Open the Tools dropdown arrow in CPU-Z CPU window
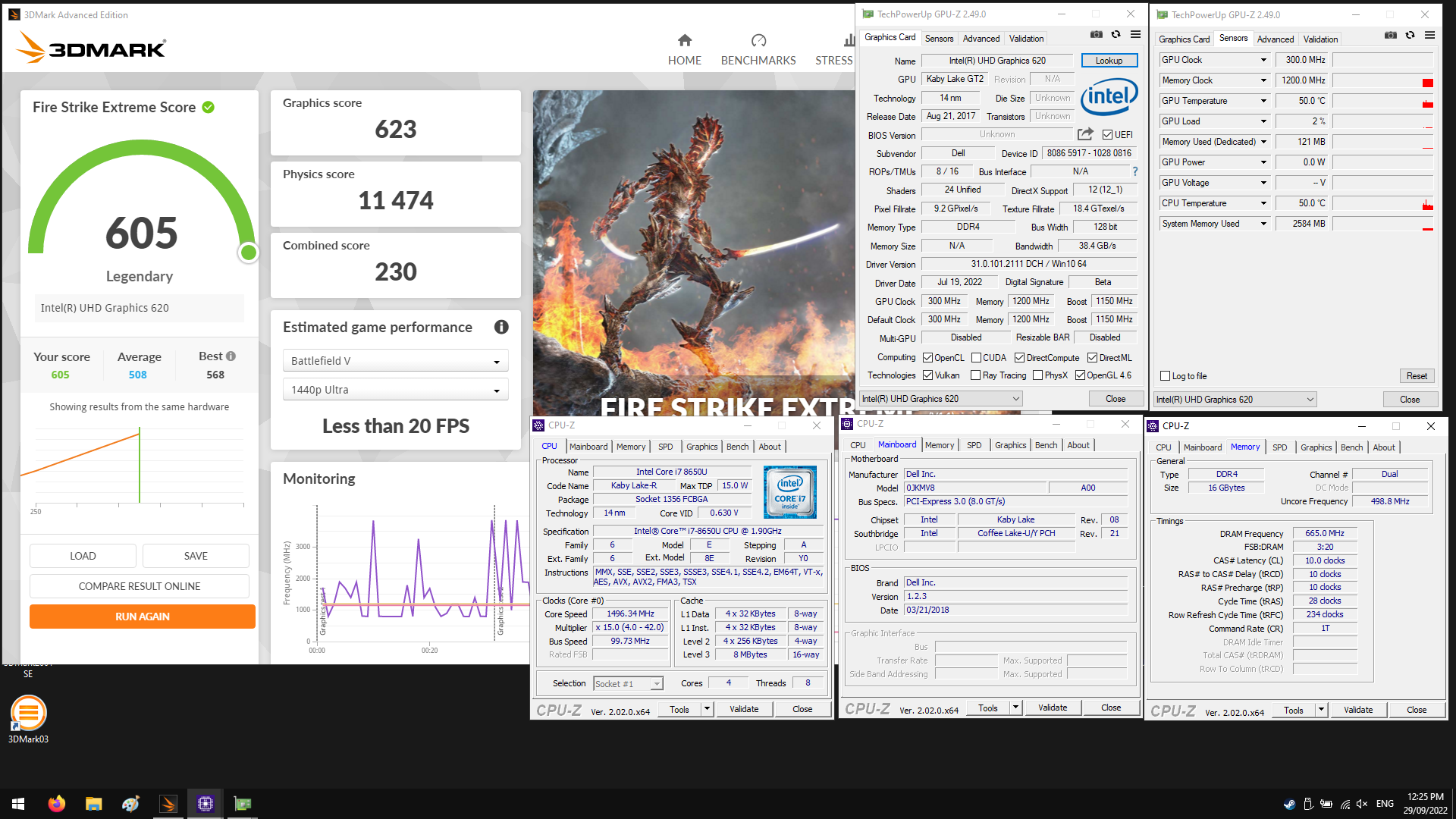This screenshot has height=819, width=1456. 707,710
